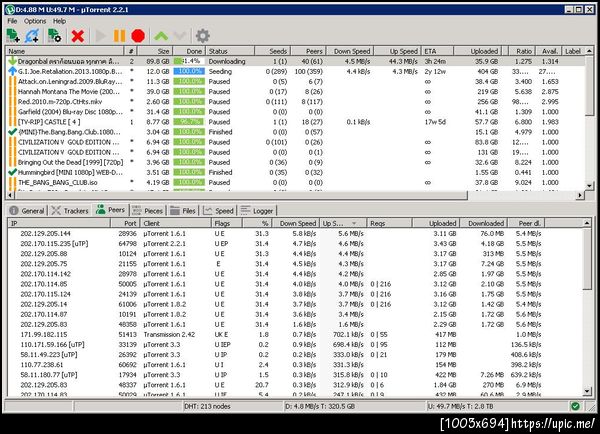Select peer 171.99.182.115 Transmission client

pyautogui.click(x=295, y=334)
